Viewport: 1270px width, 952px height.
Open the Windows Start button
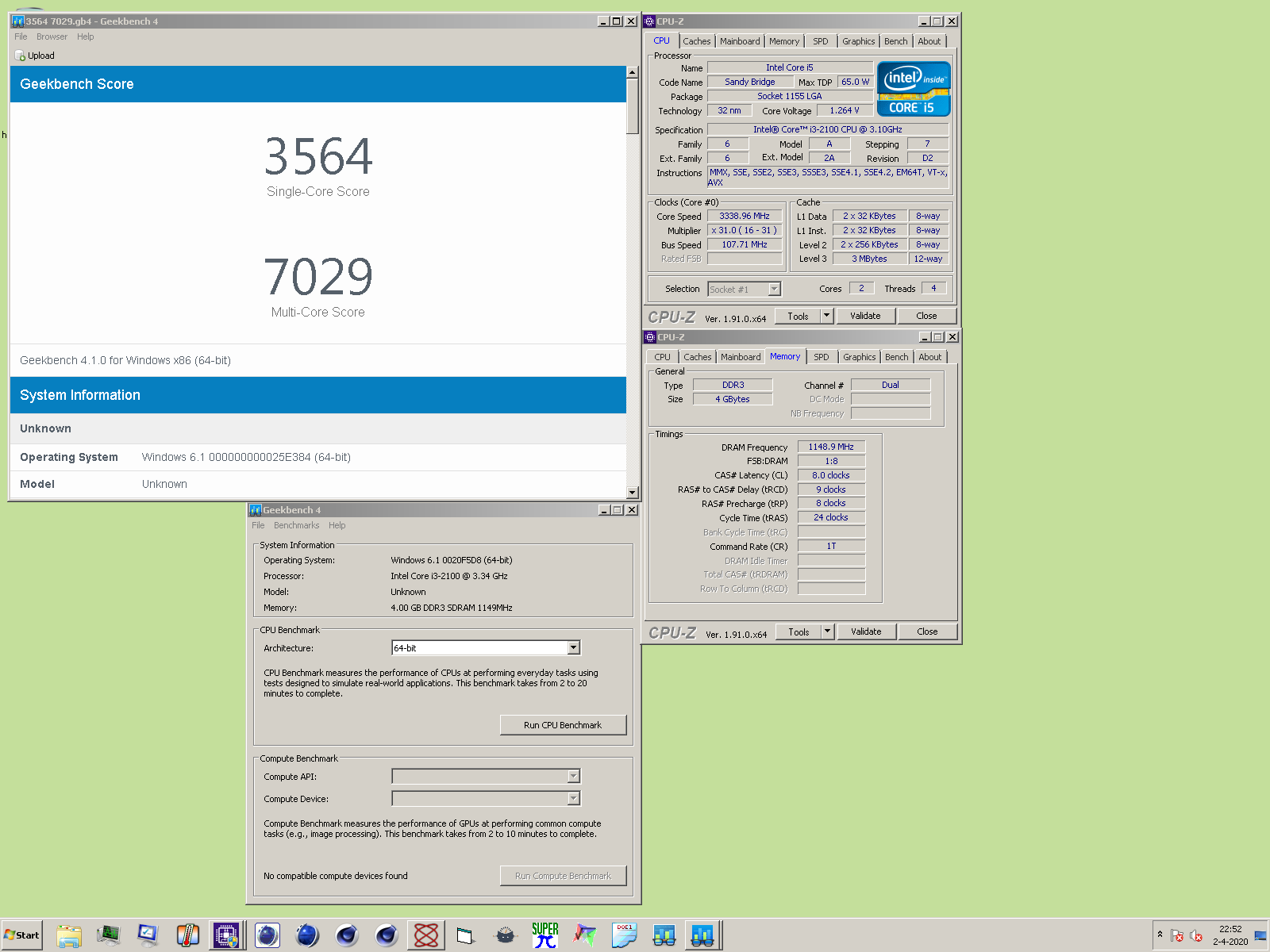click(x=21, y=935)
